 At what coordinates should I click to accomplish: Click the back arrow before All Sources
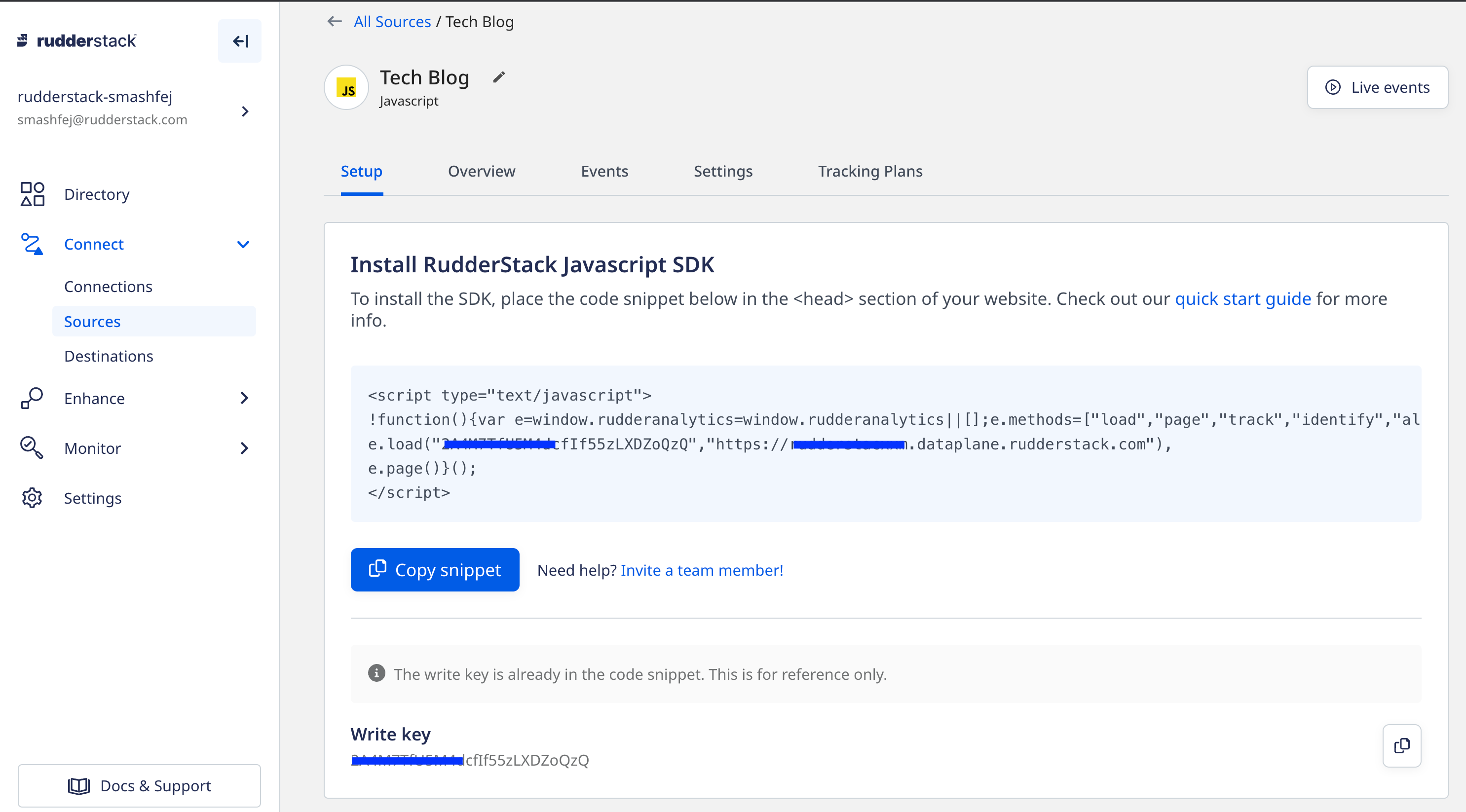point(335,22)
